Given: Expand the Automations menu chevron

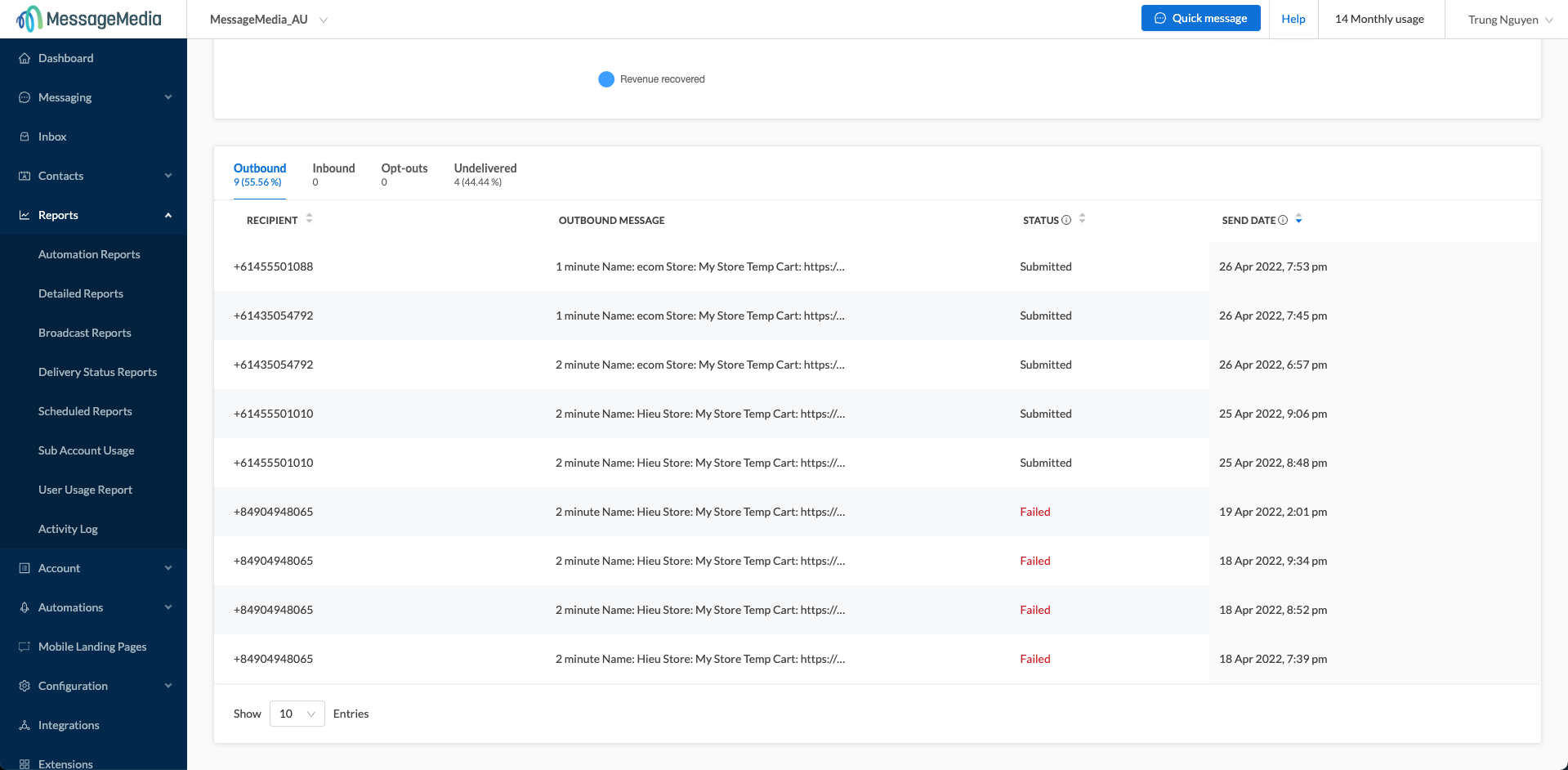Looking at the screenshot, I should [168, 607].
